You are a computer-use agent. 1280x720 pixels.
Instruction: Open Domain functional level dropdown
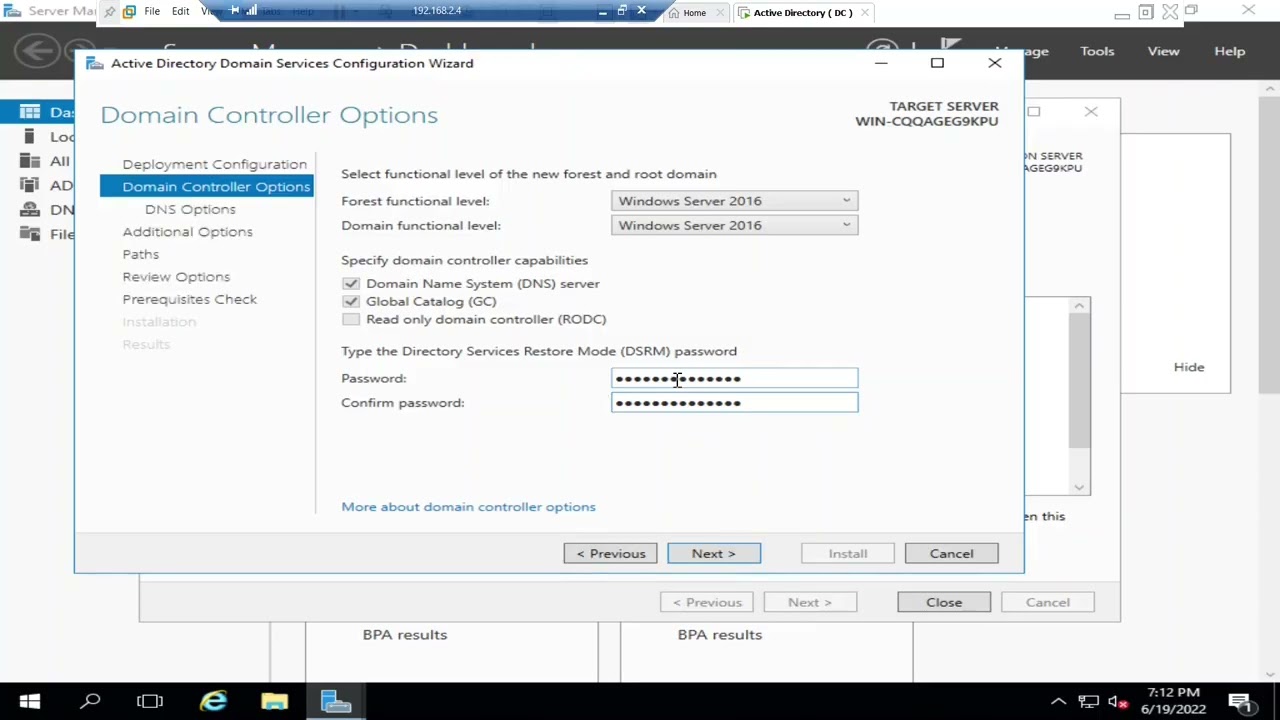coord(734,225)
